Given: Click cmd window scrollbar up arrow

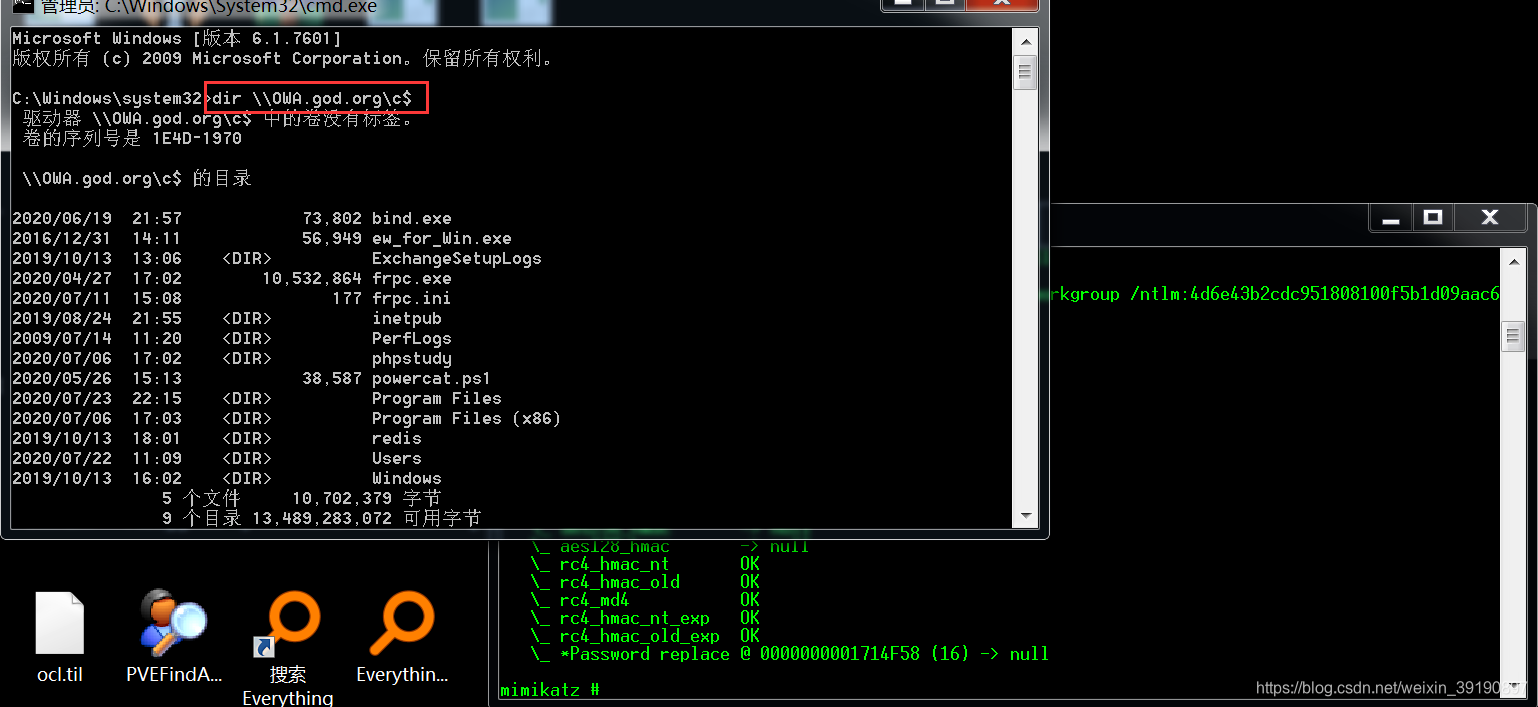Looking at the screenshot, I should click(1024, 42).
